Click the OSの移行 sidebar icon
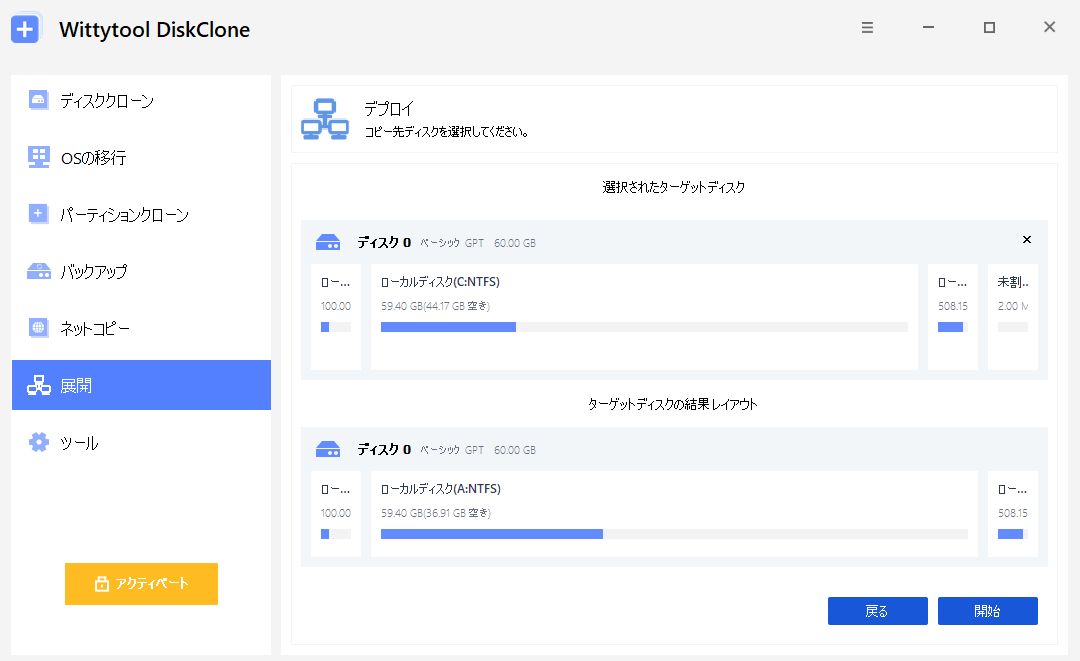Screen dimensions: 1080x661 [39, 157]
